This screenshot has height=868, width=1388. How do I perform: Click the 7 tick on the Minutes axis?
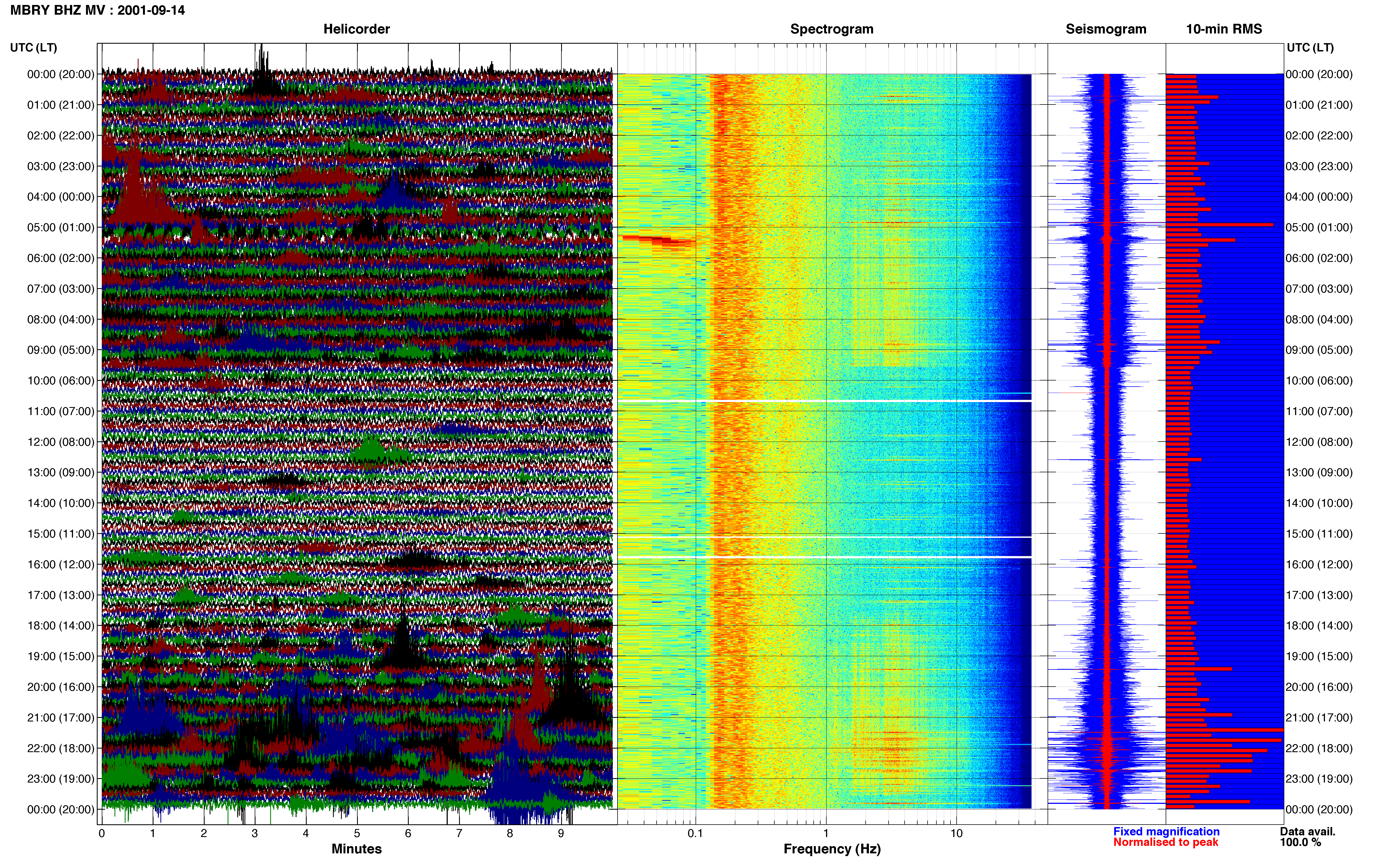coord(459,833)
